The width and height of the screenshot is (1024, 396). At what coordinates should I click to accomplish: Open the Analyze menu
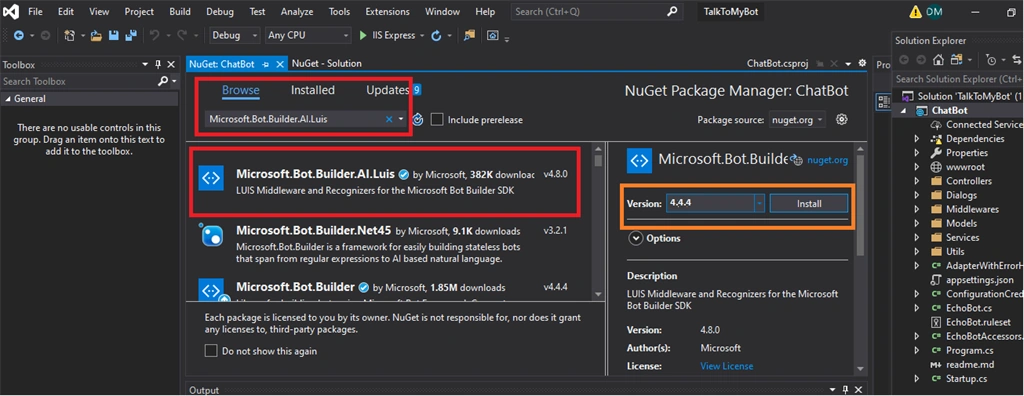[296, 12]
